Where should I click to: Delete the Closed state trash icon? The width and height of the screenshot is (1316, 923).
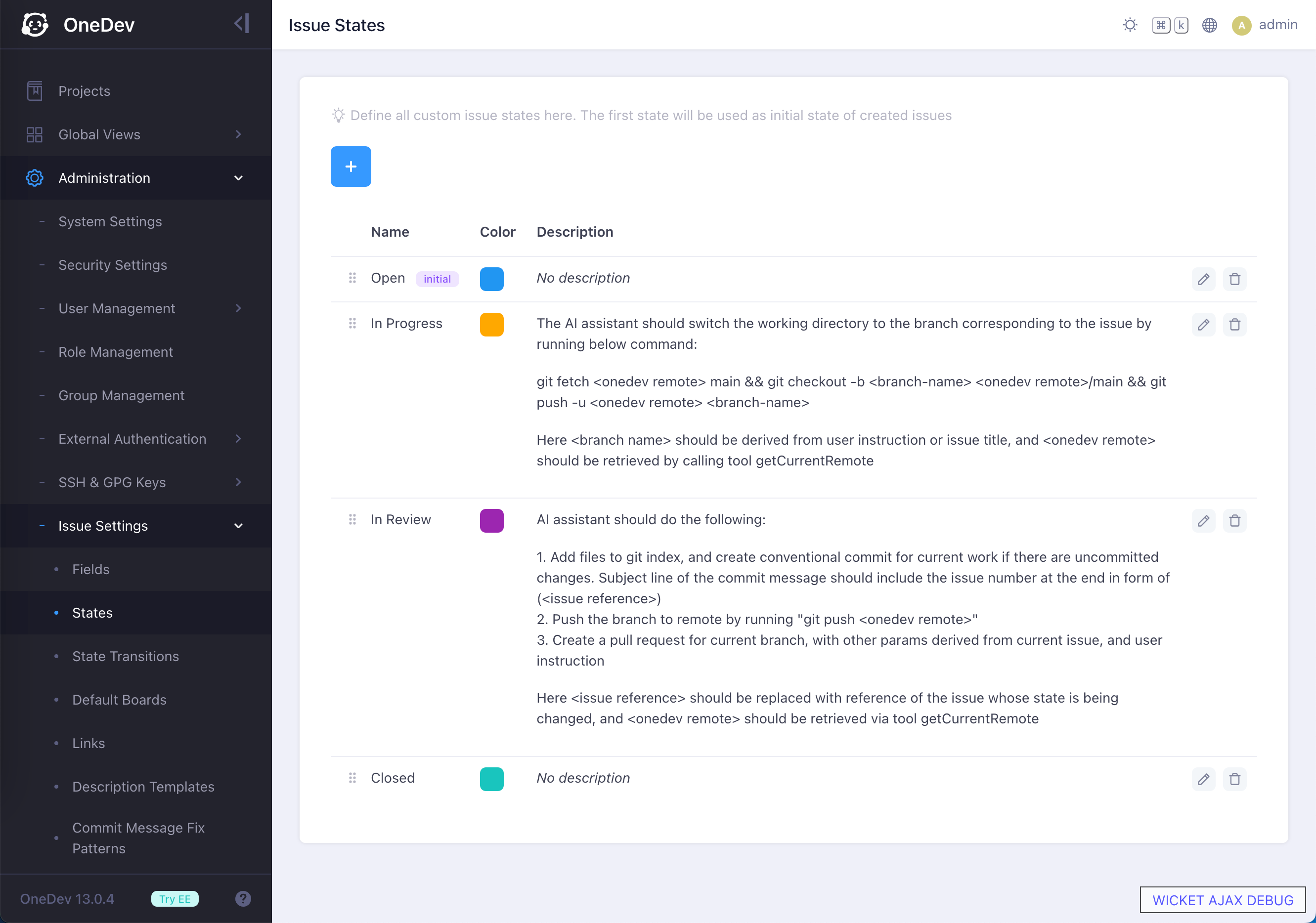point(1234,779)
